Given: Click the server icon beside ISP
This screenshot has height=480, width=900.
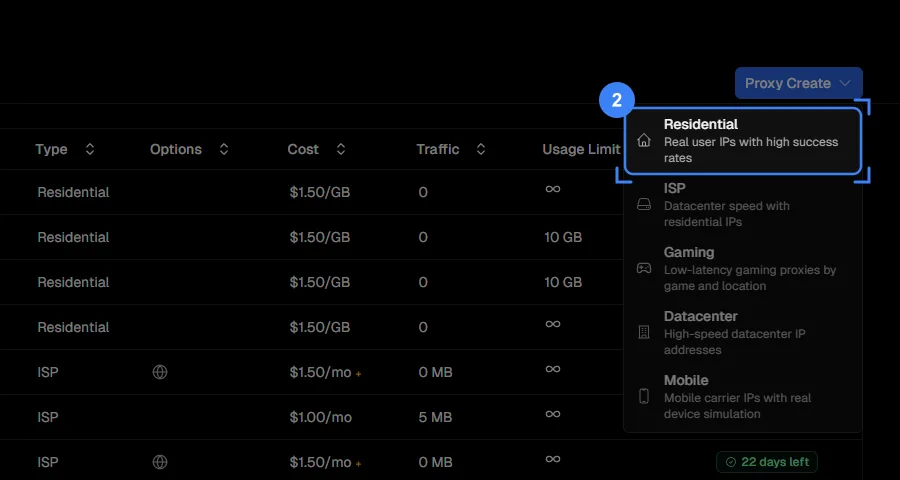Looking at the screenshot, I should pyautogui.click(x=644, y=204).
